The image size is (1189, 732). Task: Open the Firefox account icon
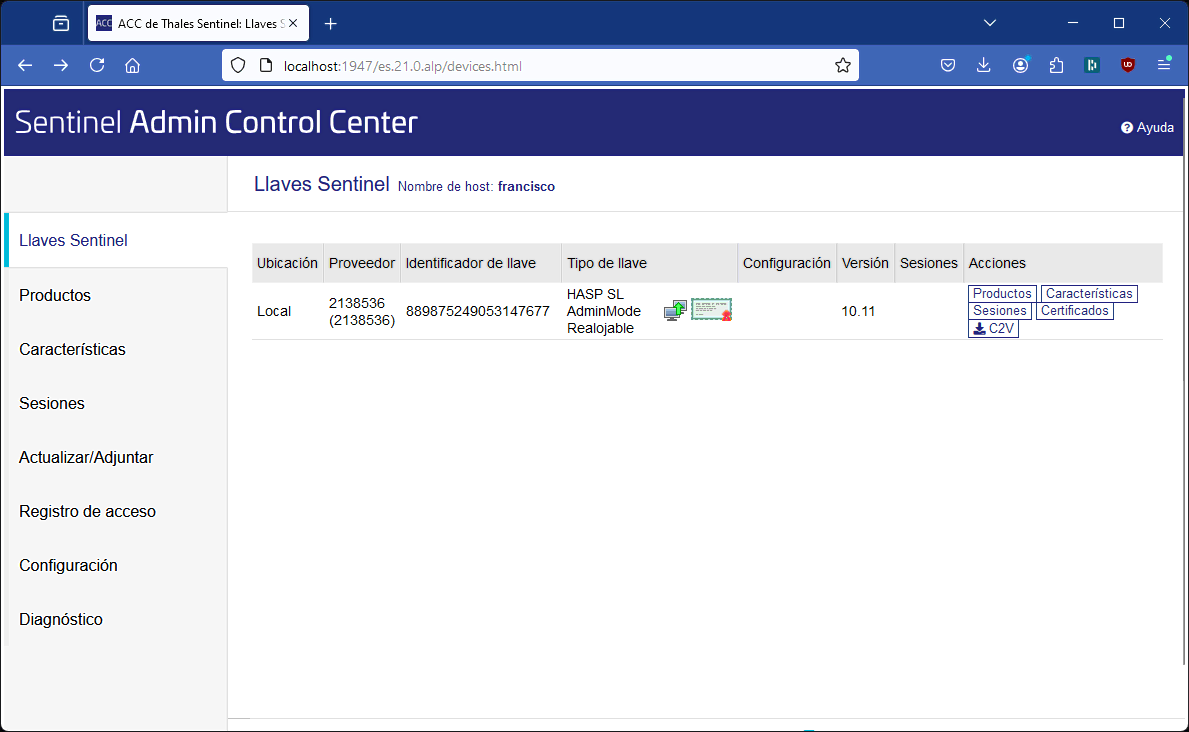click(1021, 66)
